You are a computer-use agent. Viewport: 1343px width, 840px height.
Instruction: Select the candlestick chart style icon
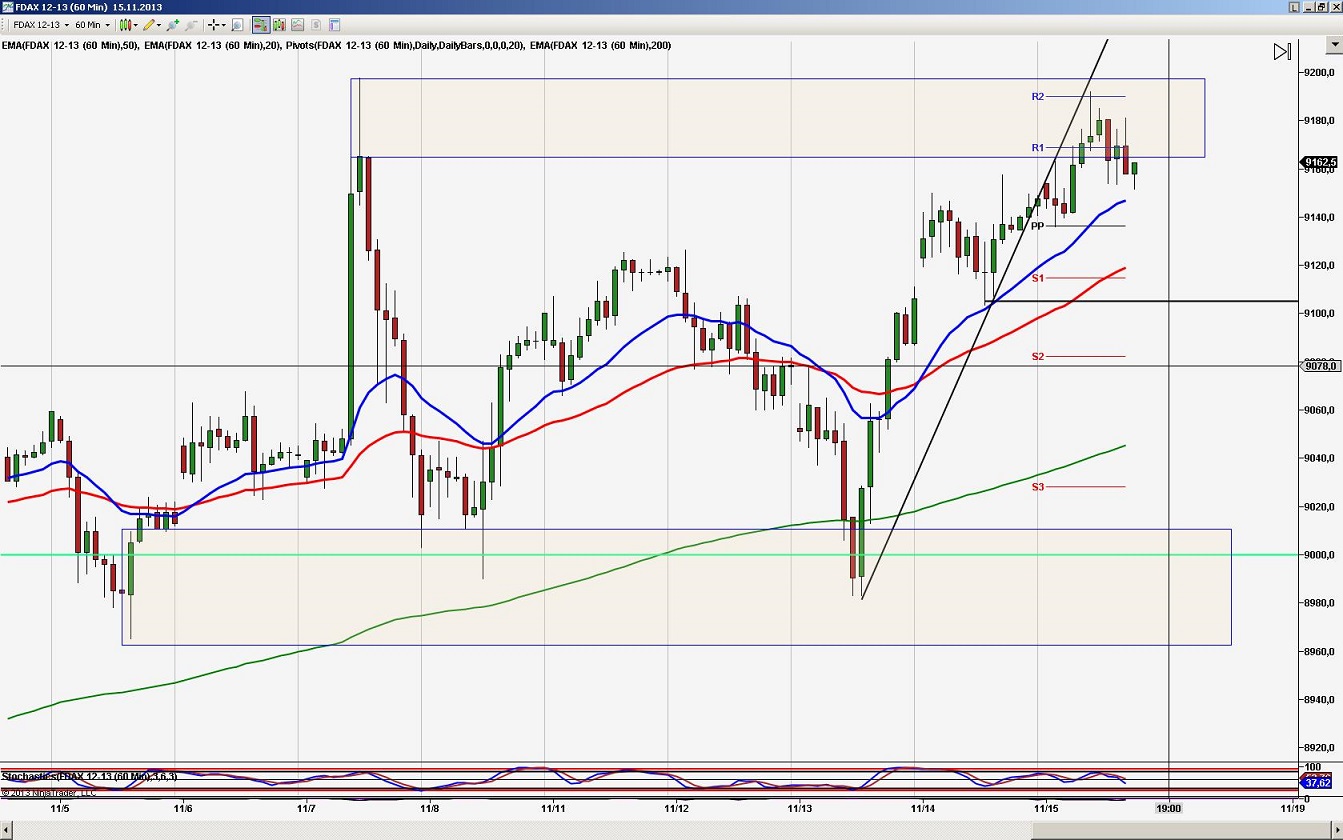(x=125, y=25)
